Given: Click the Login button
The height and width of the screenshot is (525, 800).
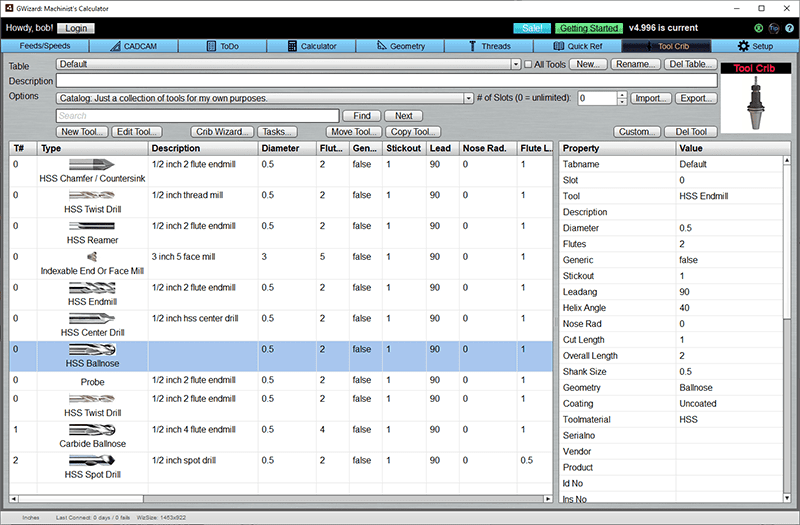Looking at the screenshot, I should point(76,29).
